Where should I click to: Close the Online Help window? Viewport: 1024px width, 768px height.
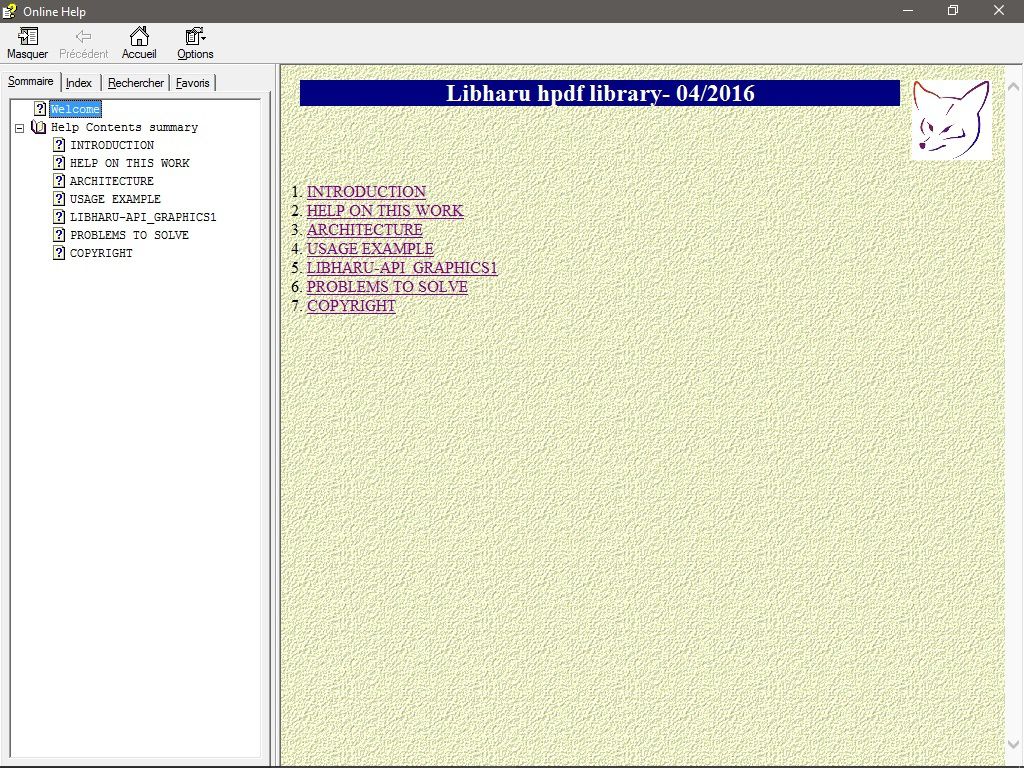pos(999,10)
